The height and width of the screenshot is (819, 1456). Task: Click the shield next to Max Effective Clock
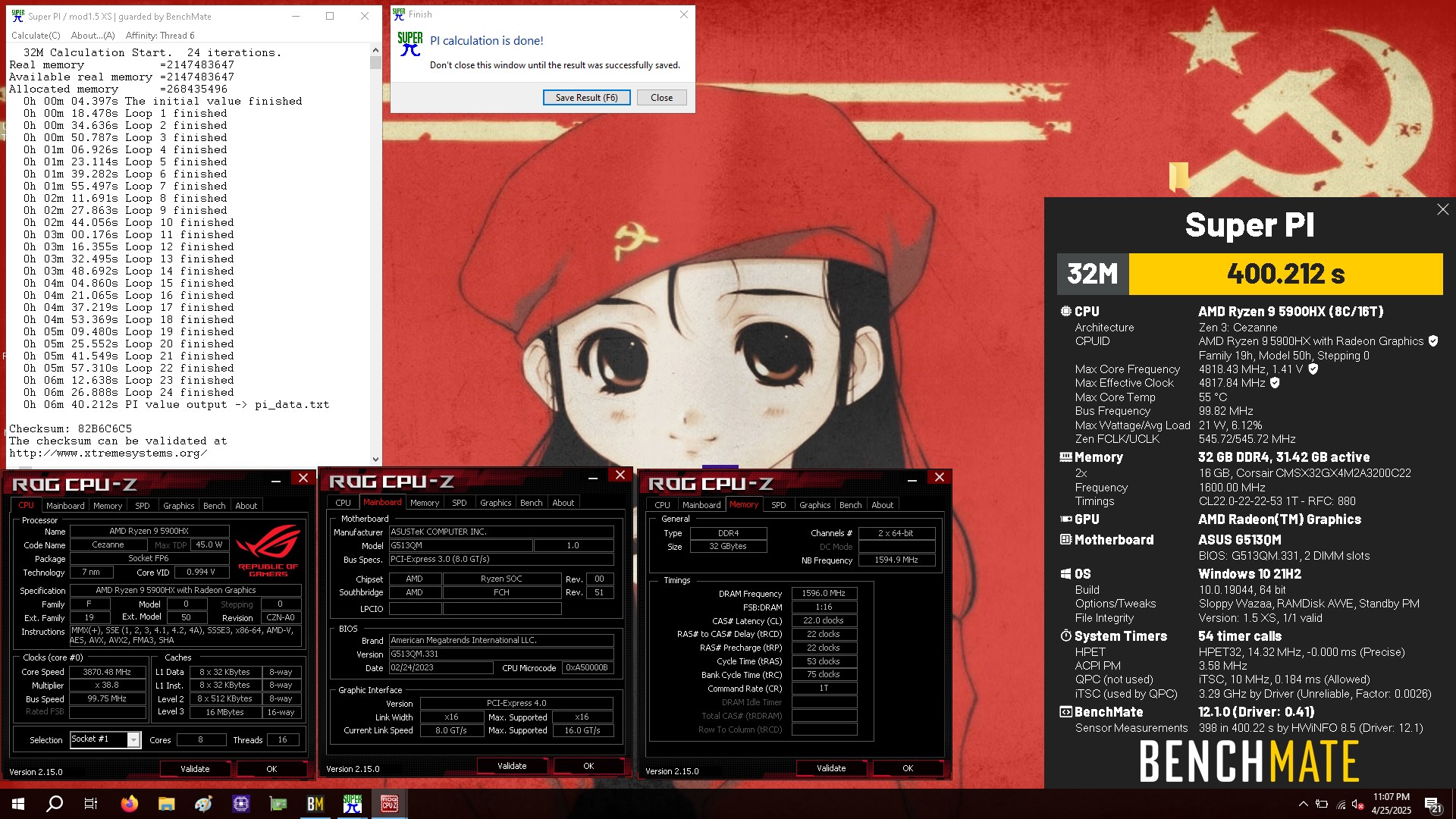click(1275, 383)
